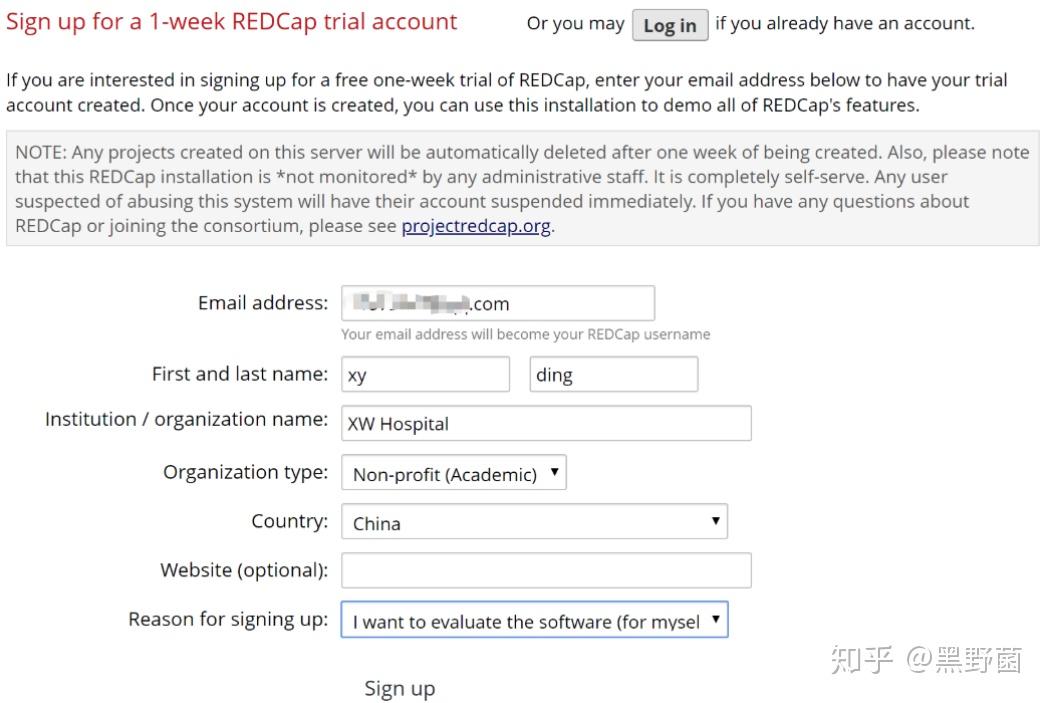Click the Country dropdown arrow

(x=714, y=521)
